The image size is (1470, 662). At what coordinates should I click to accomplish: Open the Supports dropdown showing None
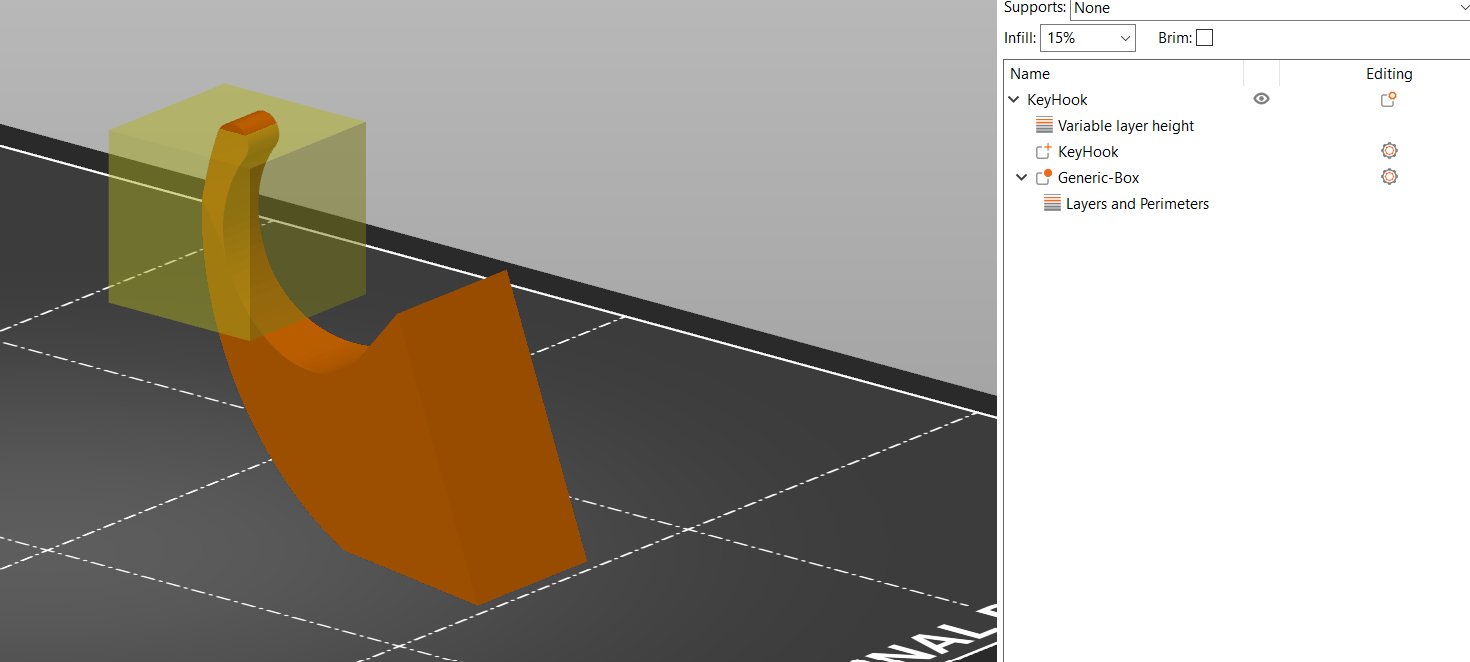[x=1270, y=9]
